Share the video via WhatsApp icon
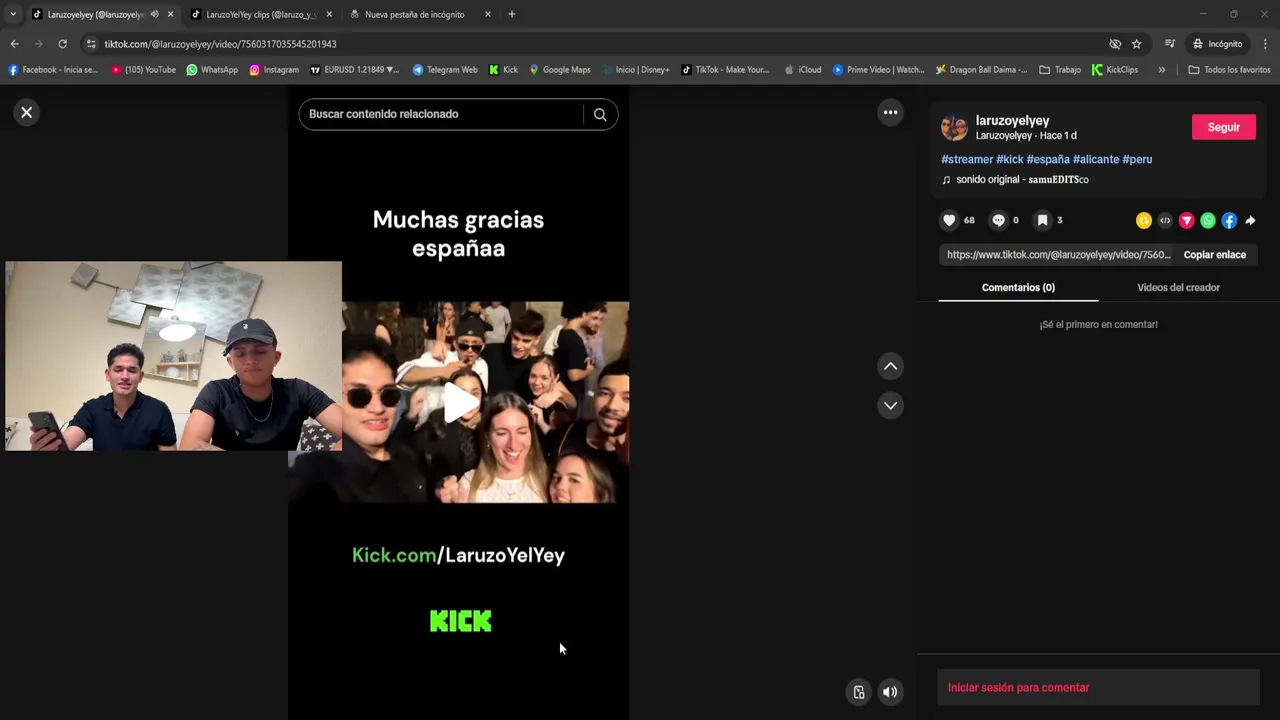 (x=1208, y=220)
